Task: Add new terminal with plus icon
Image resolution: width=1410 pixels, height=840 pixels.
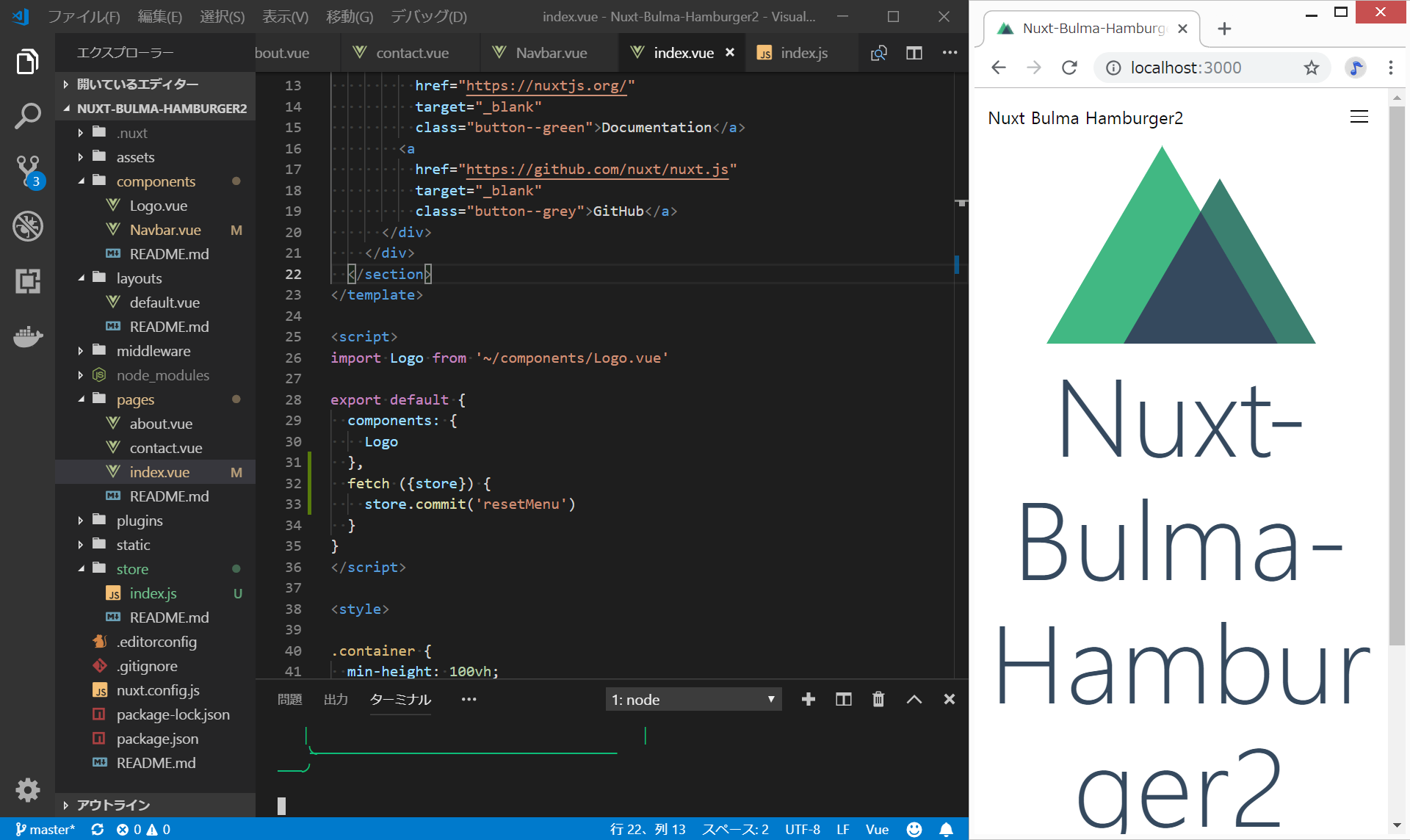Action: [808, 699]
